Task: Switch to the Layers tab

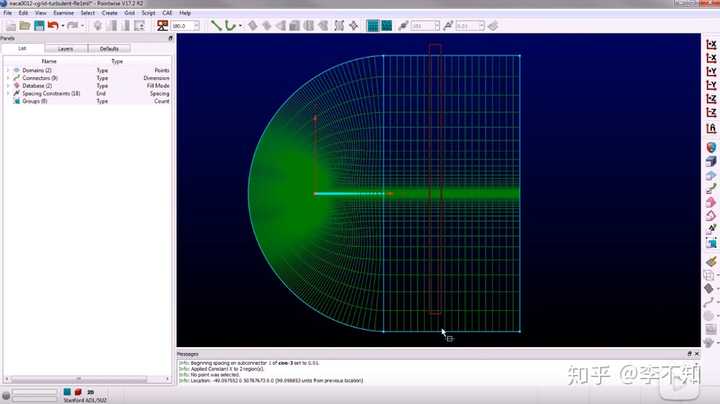Action: (66, 49)
